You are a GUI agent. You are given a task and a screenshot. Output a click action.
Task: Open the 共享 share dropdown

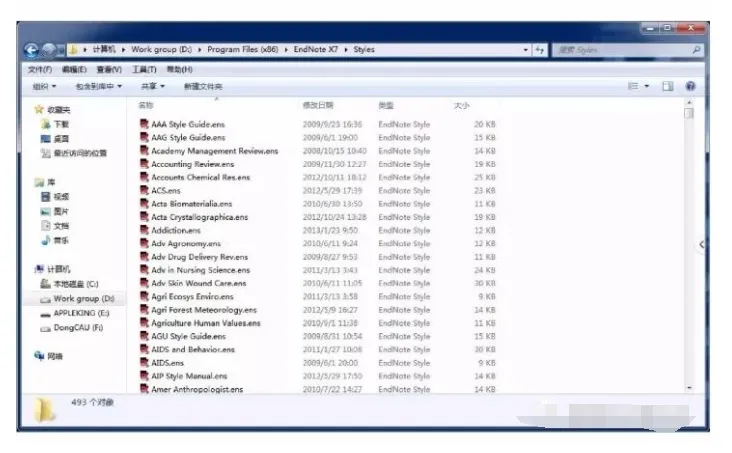pyautogui.click(x=152, y=87)
